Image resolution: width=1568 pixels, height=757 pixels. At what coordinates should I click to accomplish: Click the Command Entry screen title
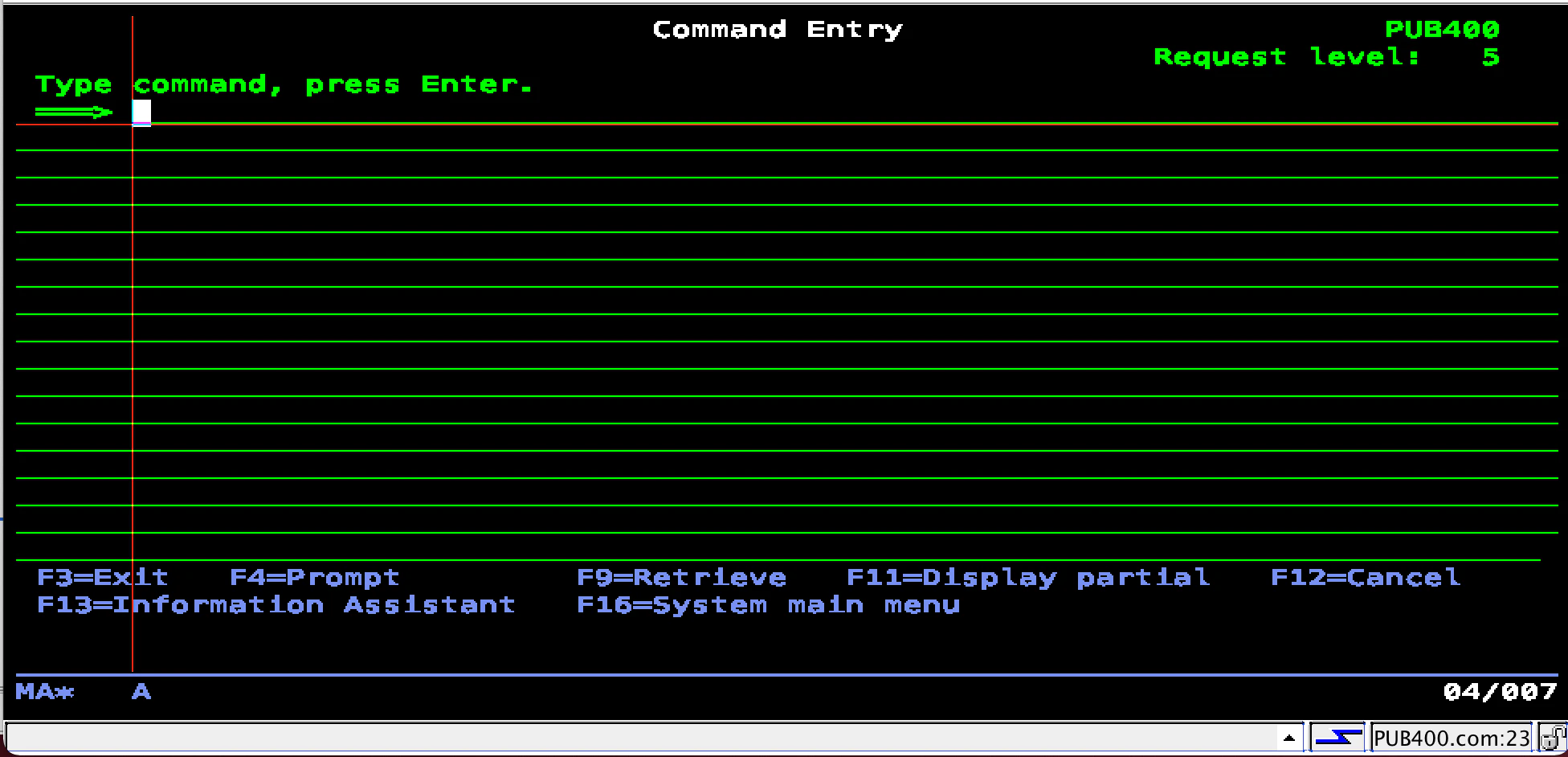click(x=778, y=30)
